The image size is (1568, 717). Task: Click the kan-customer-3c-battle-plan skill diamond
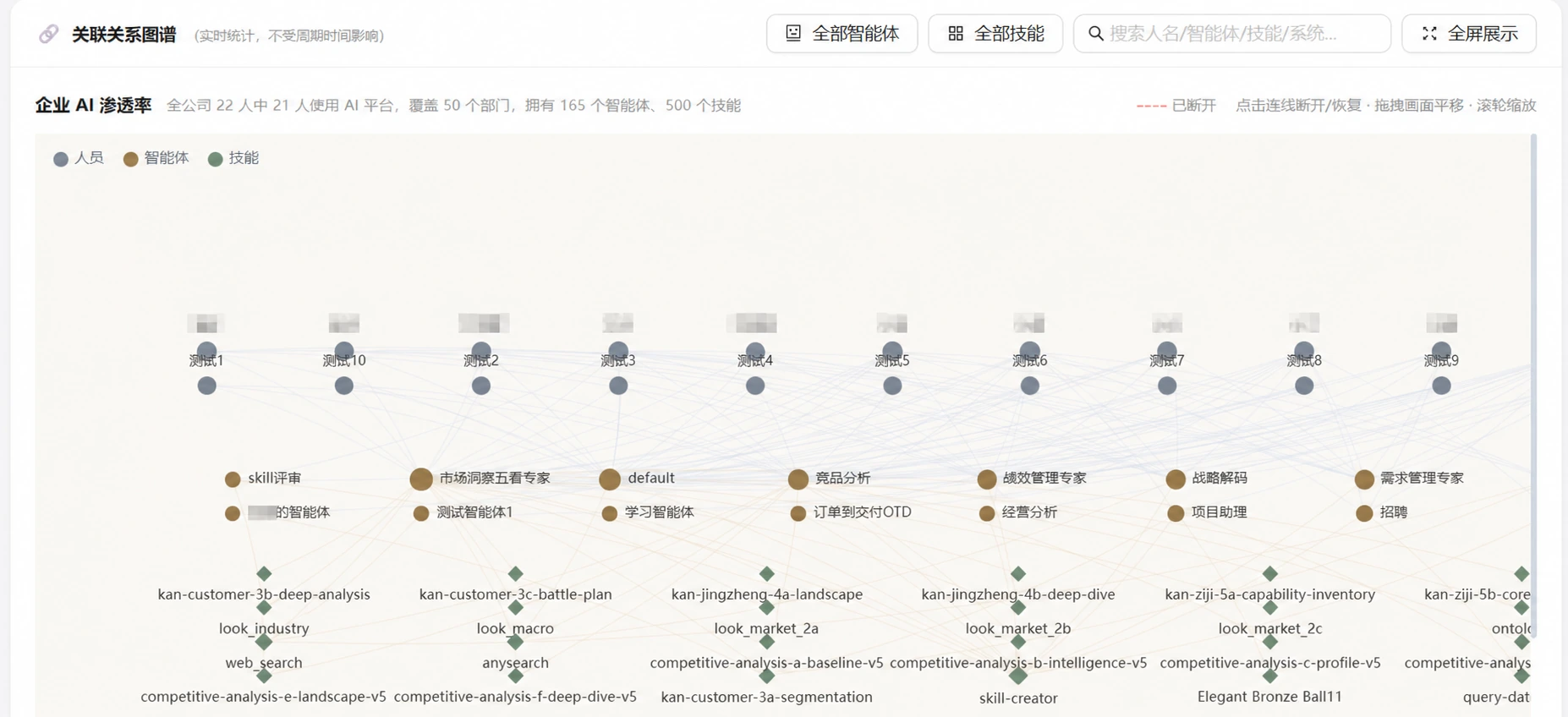click(x=516, y=573)
